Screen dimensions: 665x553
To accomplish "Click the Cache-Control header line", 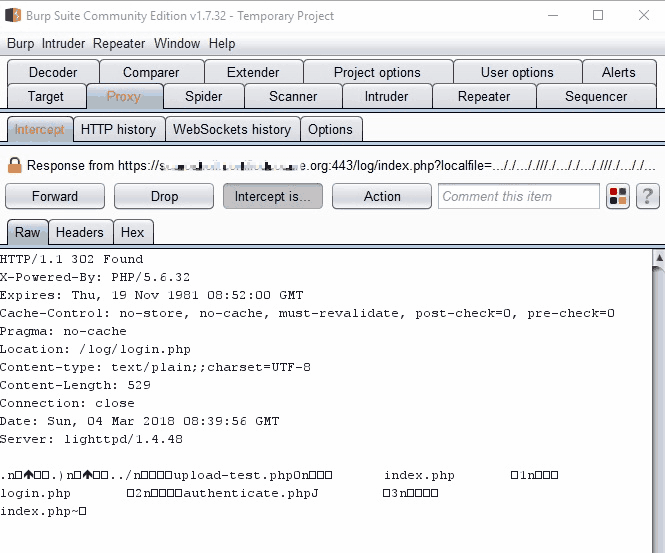I will click(307, 313).
